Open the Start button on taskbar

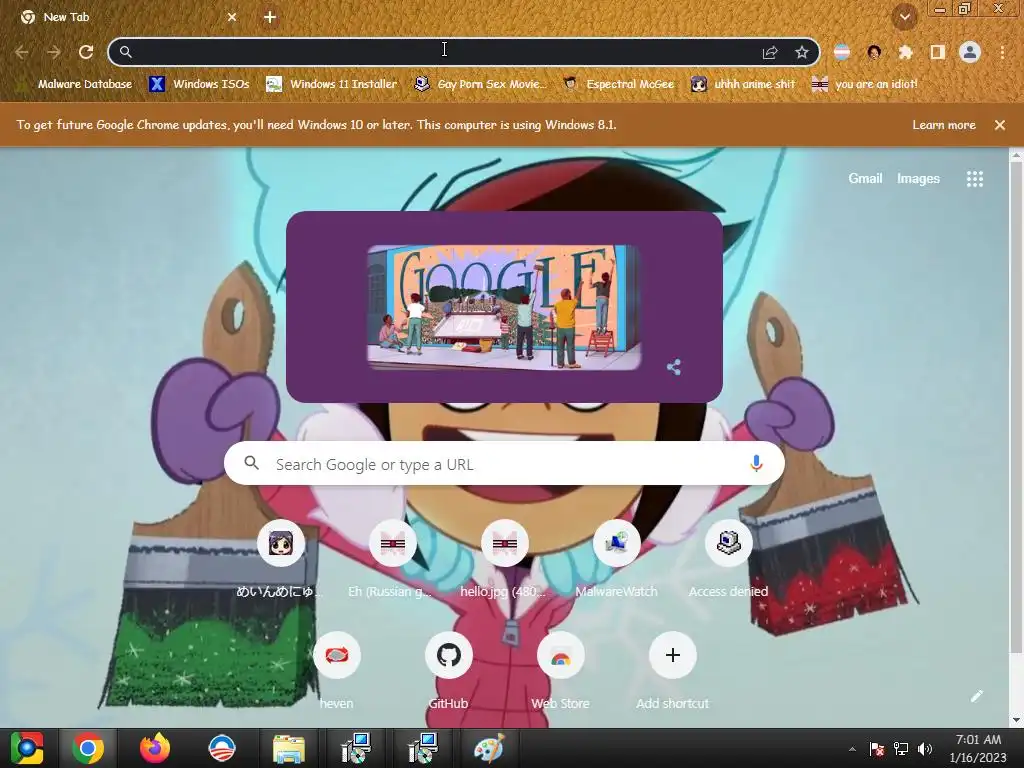tap(26, 748)
